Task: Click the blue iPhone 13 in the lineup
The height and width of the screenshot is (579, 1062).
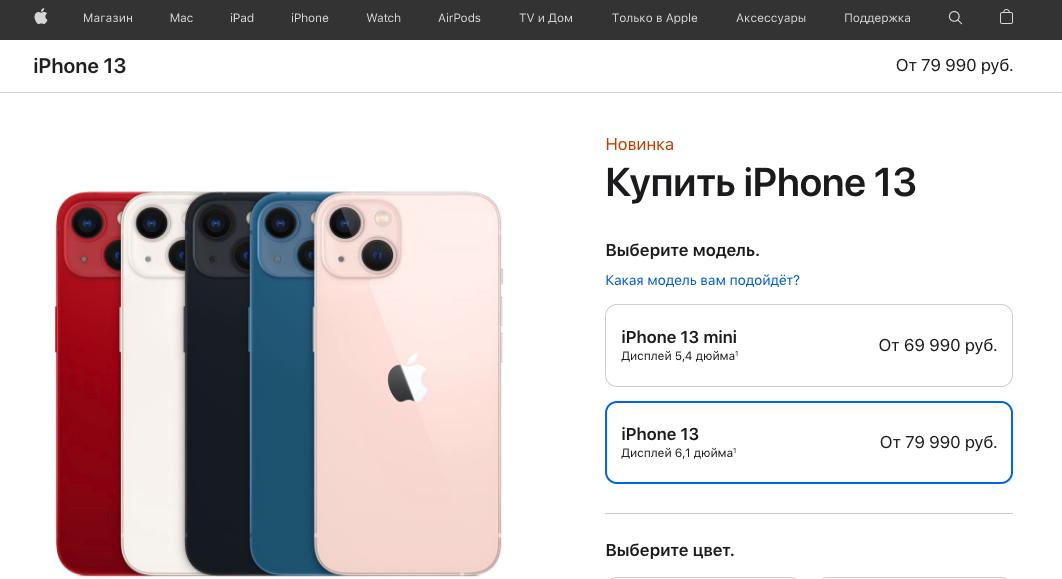Action: (281, 383)
